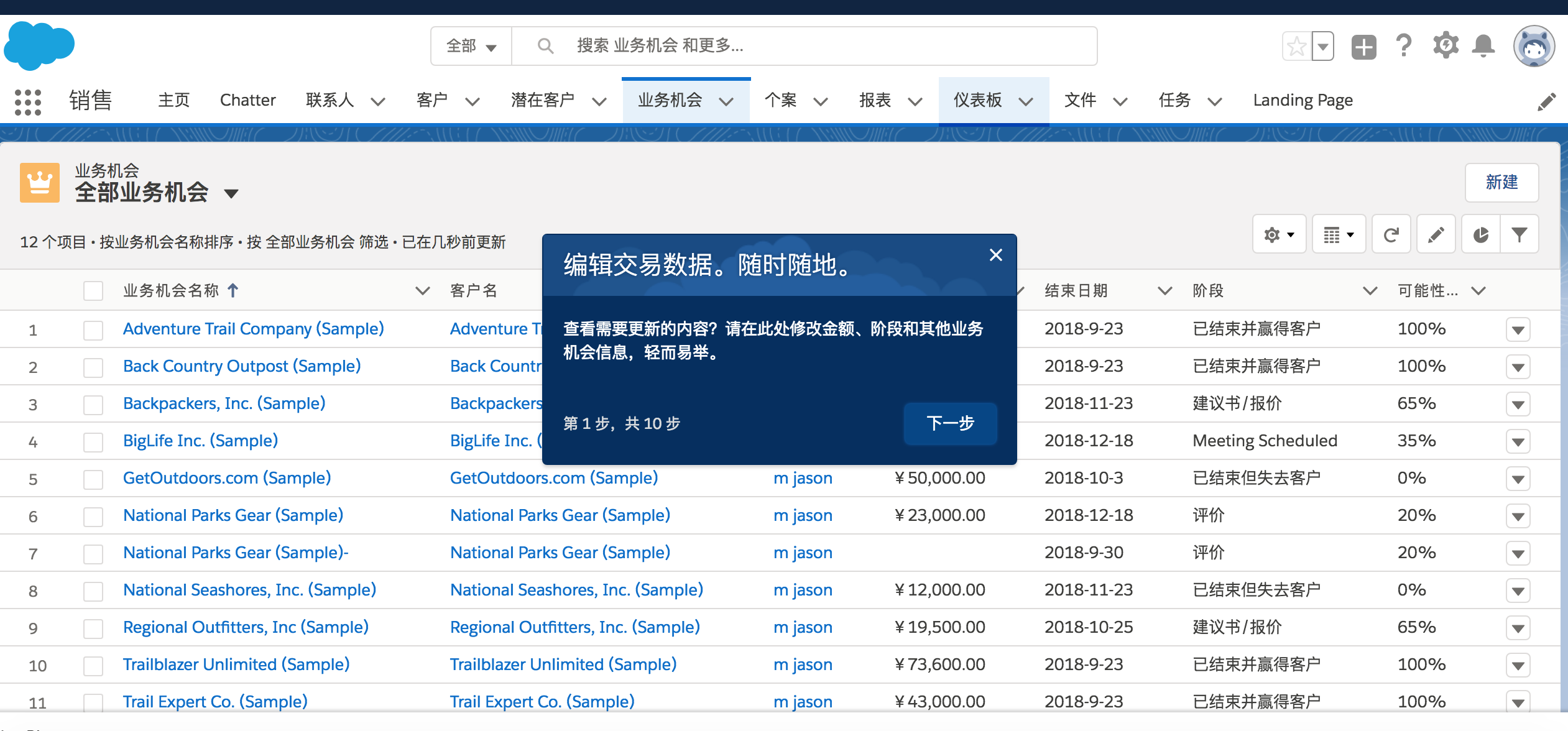
Task: Select checkbox for Adventure Trail Company row
Action: coord(93,329)
